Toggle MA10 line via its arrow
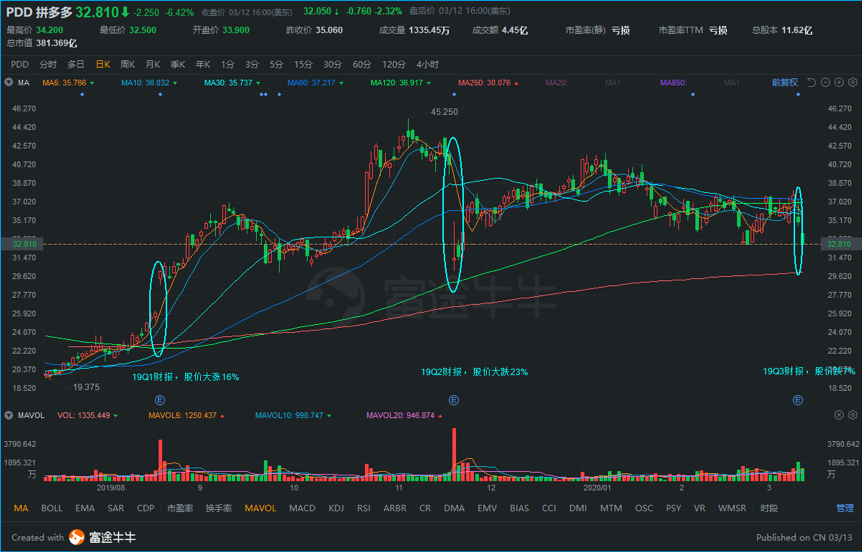The height and width of the screenshot is (552, 862). [175, 83]
